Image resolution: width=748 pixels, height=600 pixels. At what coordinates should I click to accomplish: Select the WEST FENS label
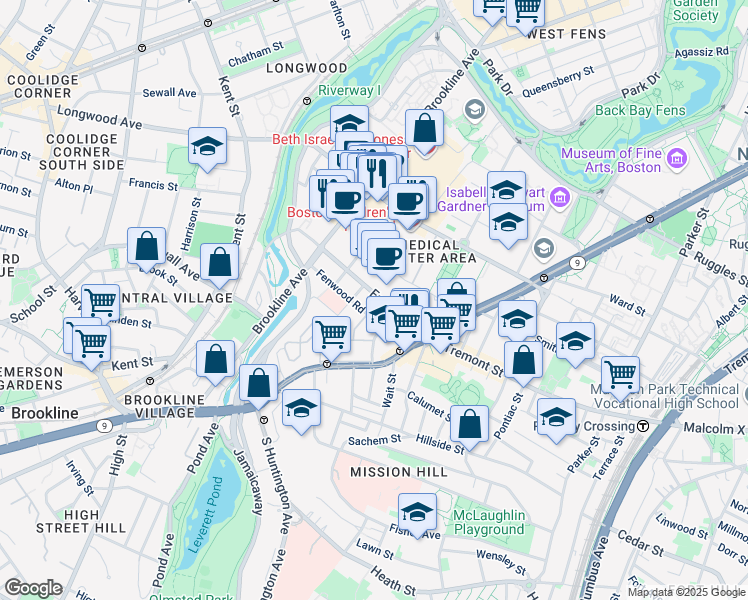pyautogui.click(x=567, y=34)
